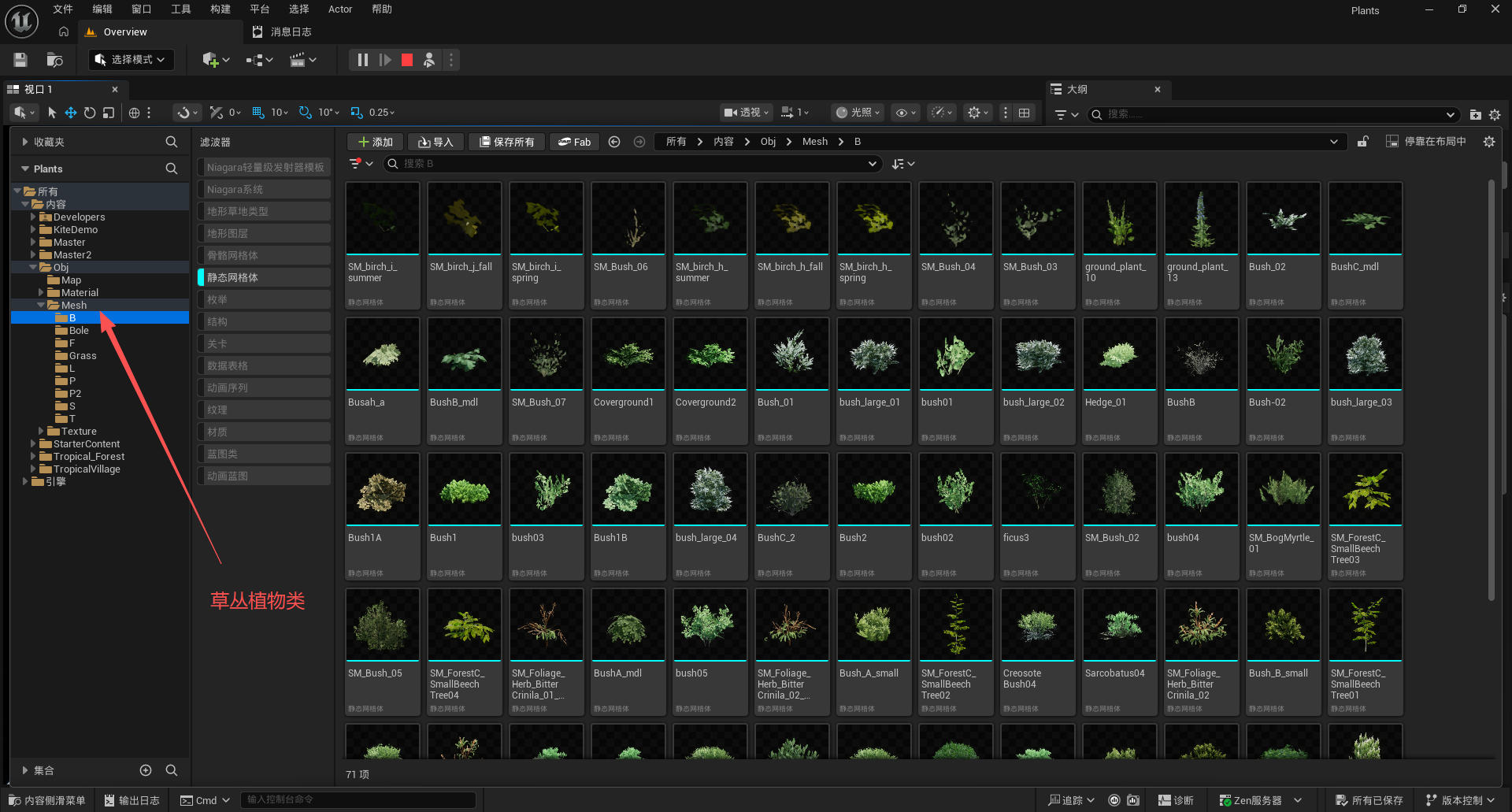Toggle surface snapping in the viewport toolbar
Viewport: 1512px width, 812px height.
(217, 113)
